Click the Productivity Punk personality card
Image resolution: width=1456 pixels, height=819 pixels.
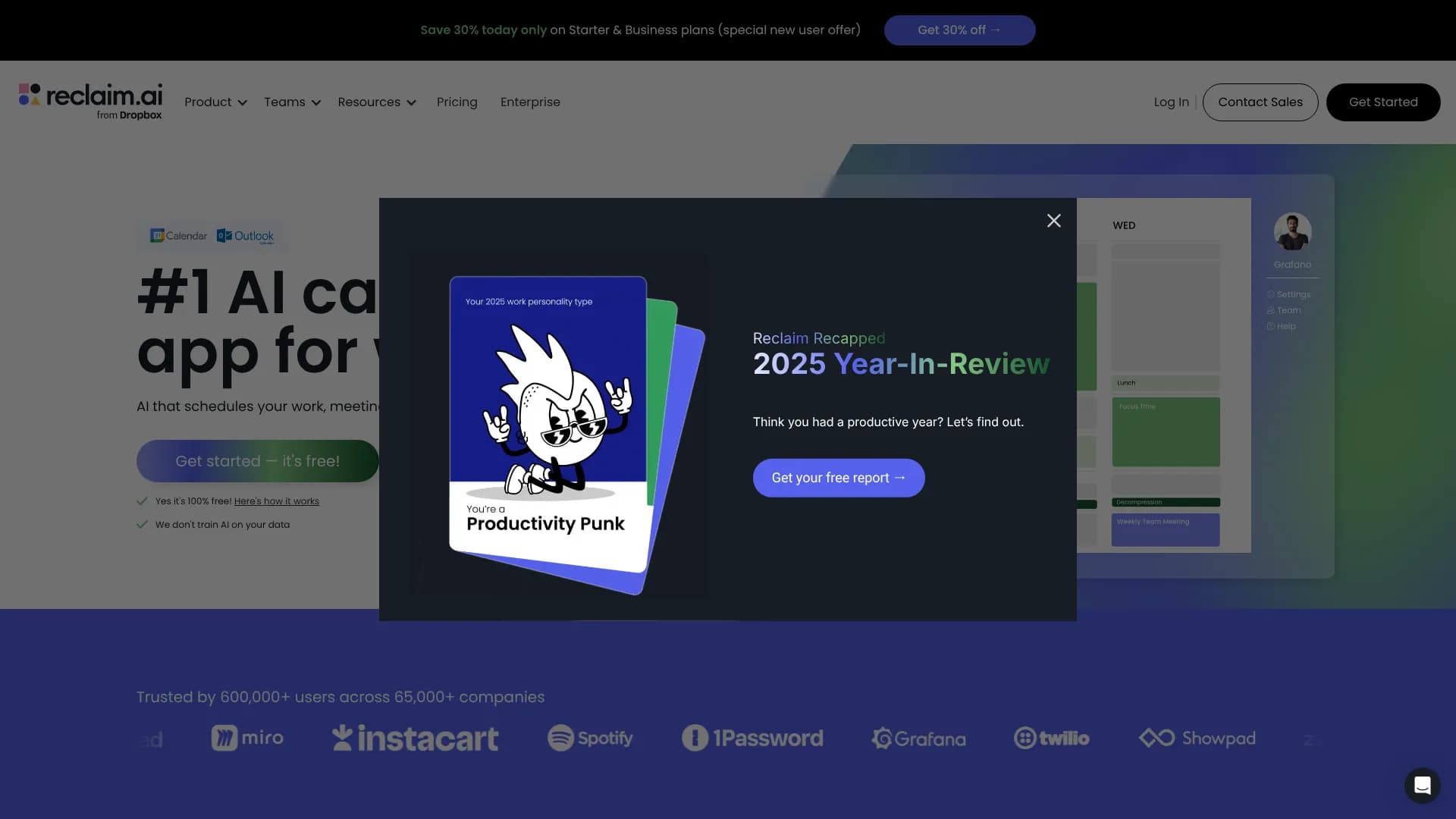point(548,425)
